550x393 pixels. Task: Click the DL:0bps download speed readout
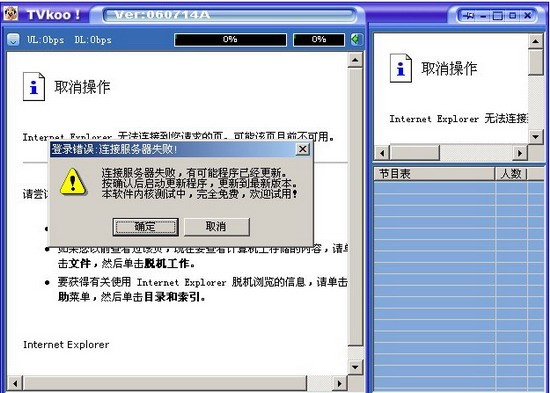pos(93,40)
